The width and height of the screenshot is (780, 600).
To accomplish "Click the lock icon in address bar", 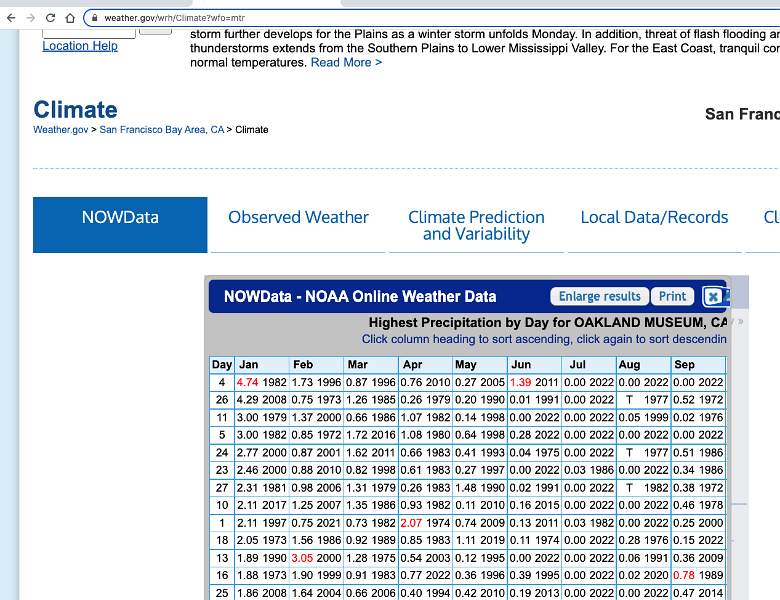I will pos(95,18).
